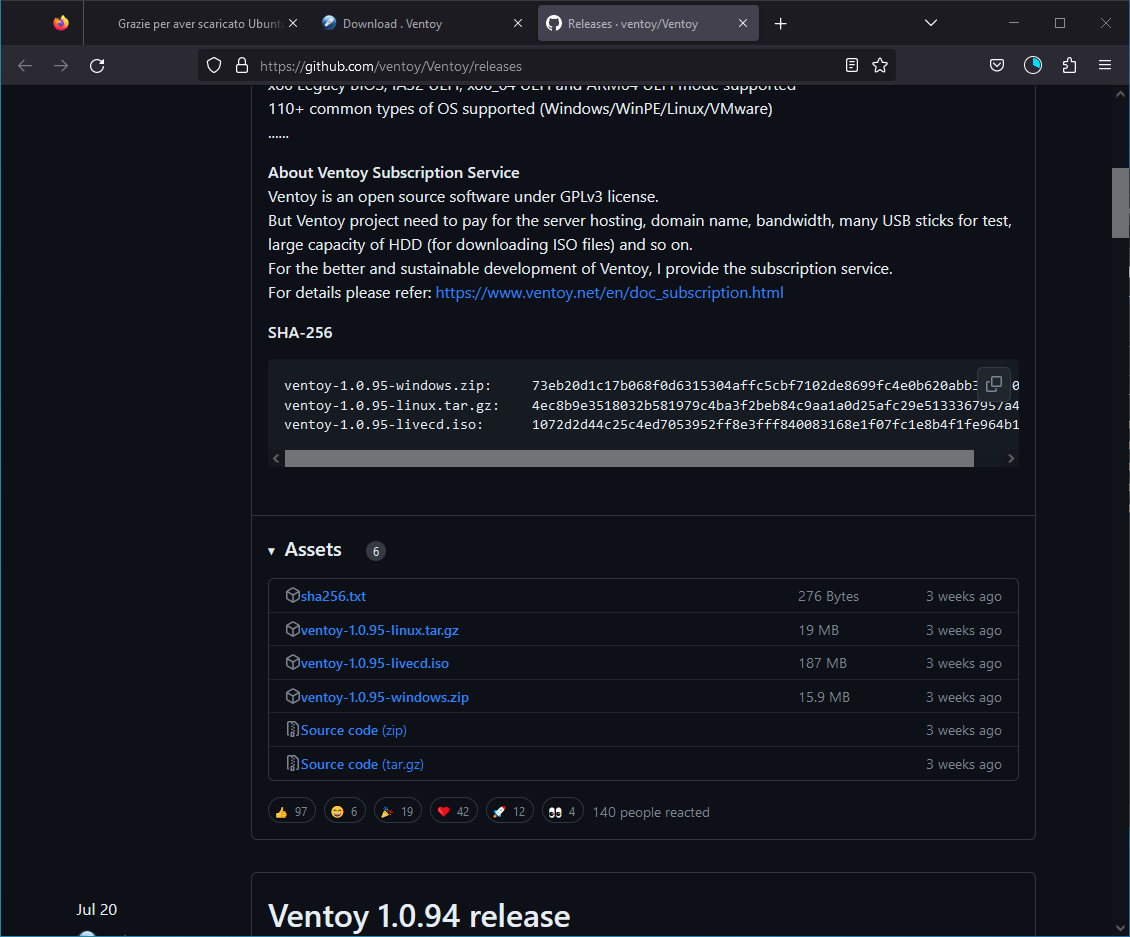
Task: Toggle the heart reaction with 42
Action: click(x=454, y=812)
